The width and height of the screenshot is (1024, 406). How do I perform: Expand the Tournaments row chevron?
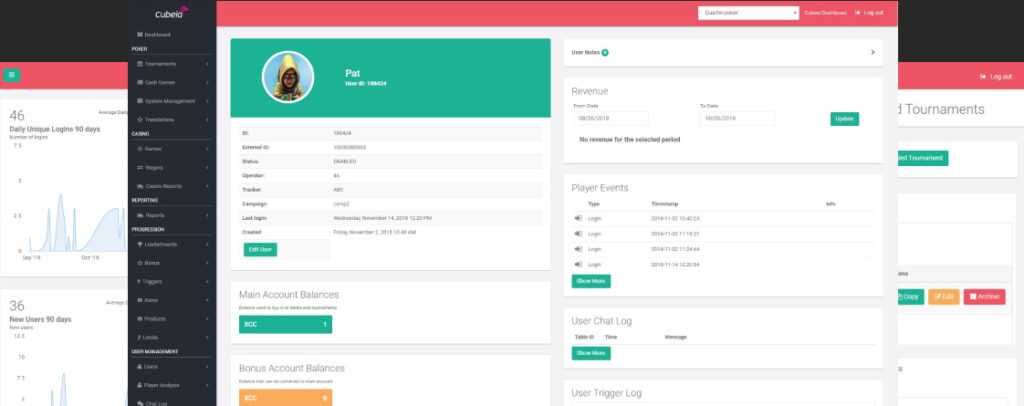coord(208,64)
